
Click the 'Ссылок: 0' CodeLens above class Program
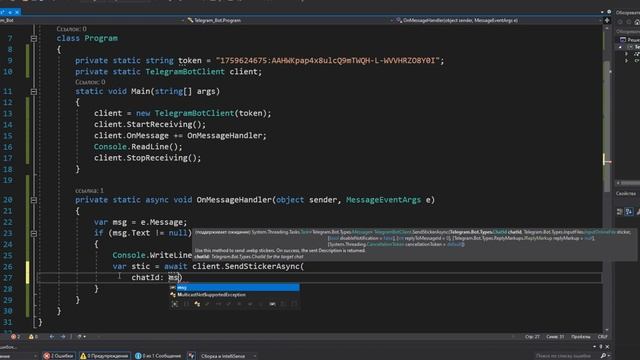[71, 29]
